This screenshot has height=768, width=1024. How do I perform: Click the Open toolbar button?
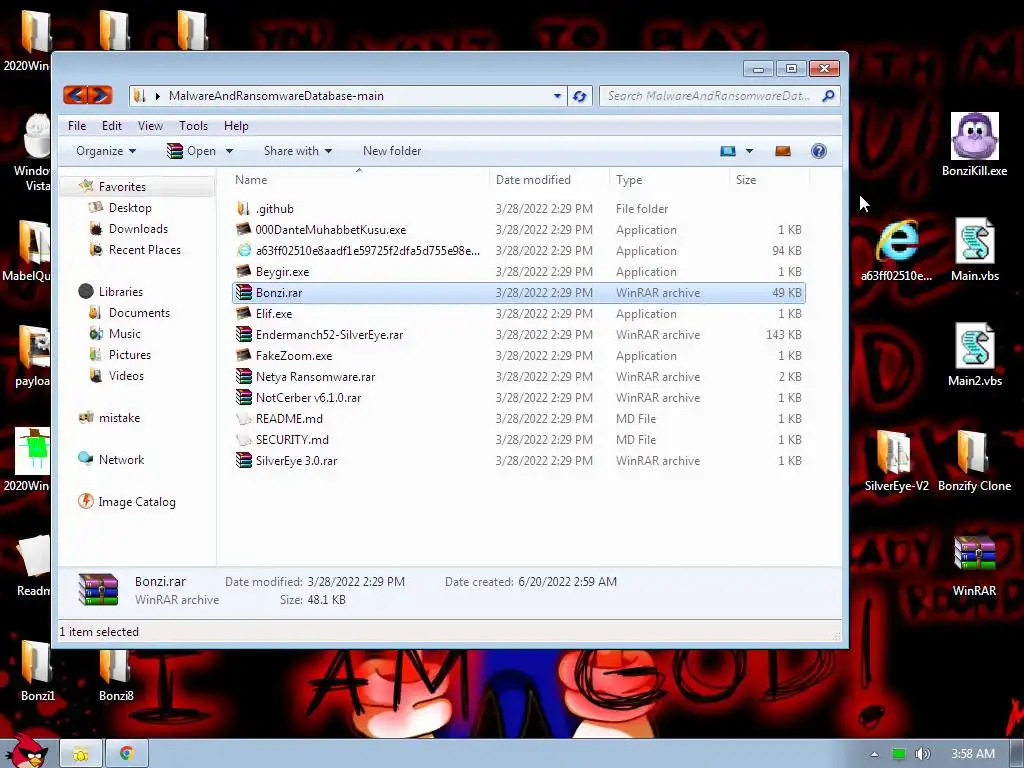point(191,151)
